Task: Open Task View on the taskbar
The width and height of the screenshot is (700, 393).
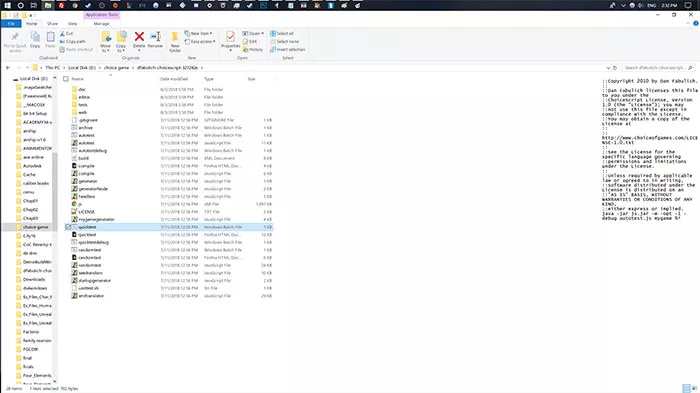Action: (34, 5)
